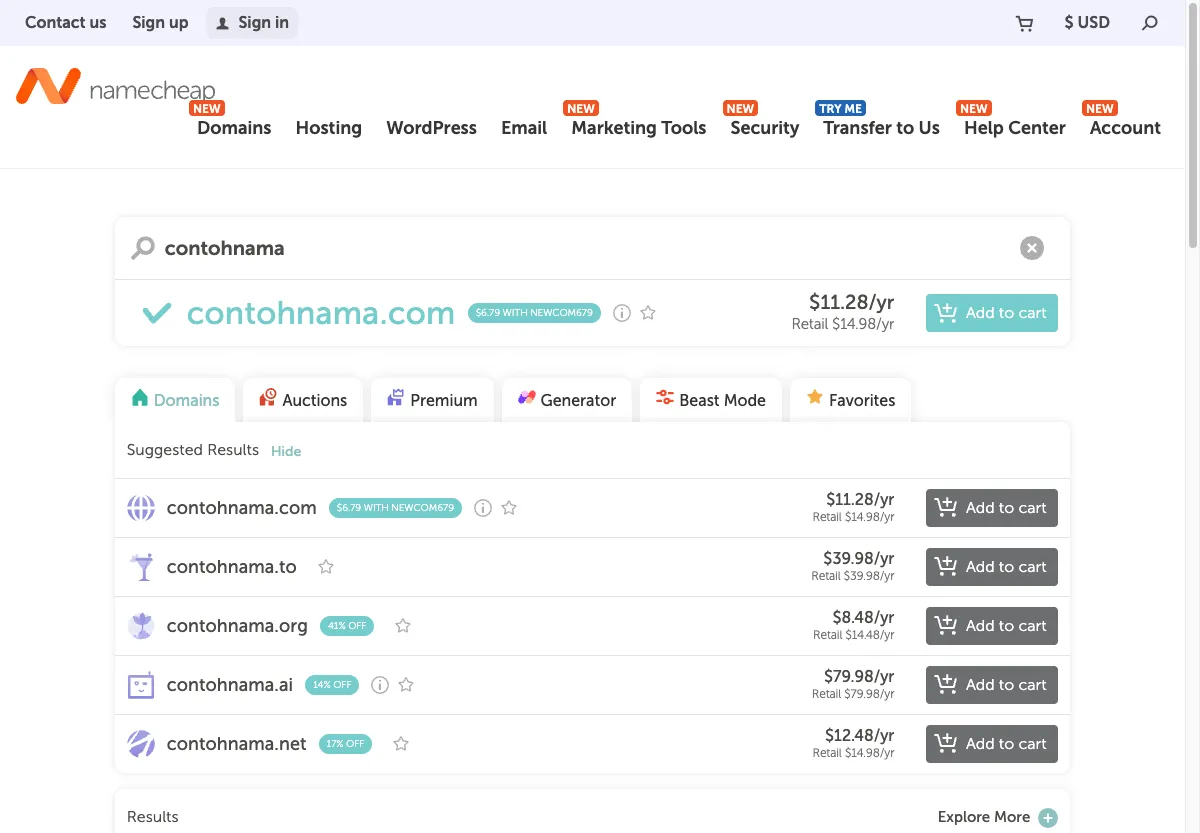Star contohnama.com in suggested results
This screenshot has height=833, width=1200.
point(509,508)
